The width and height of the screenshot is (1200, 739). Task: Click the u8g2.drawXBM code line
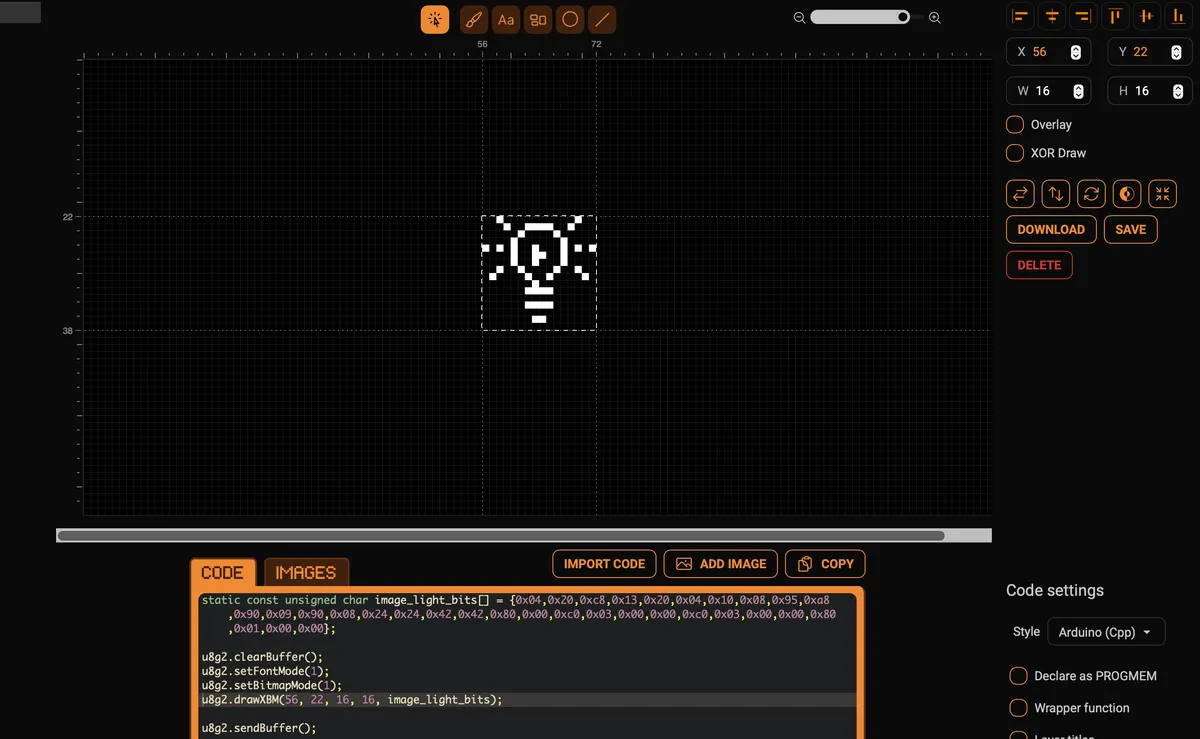click(352, 700)
